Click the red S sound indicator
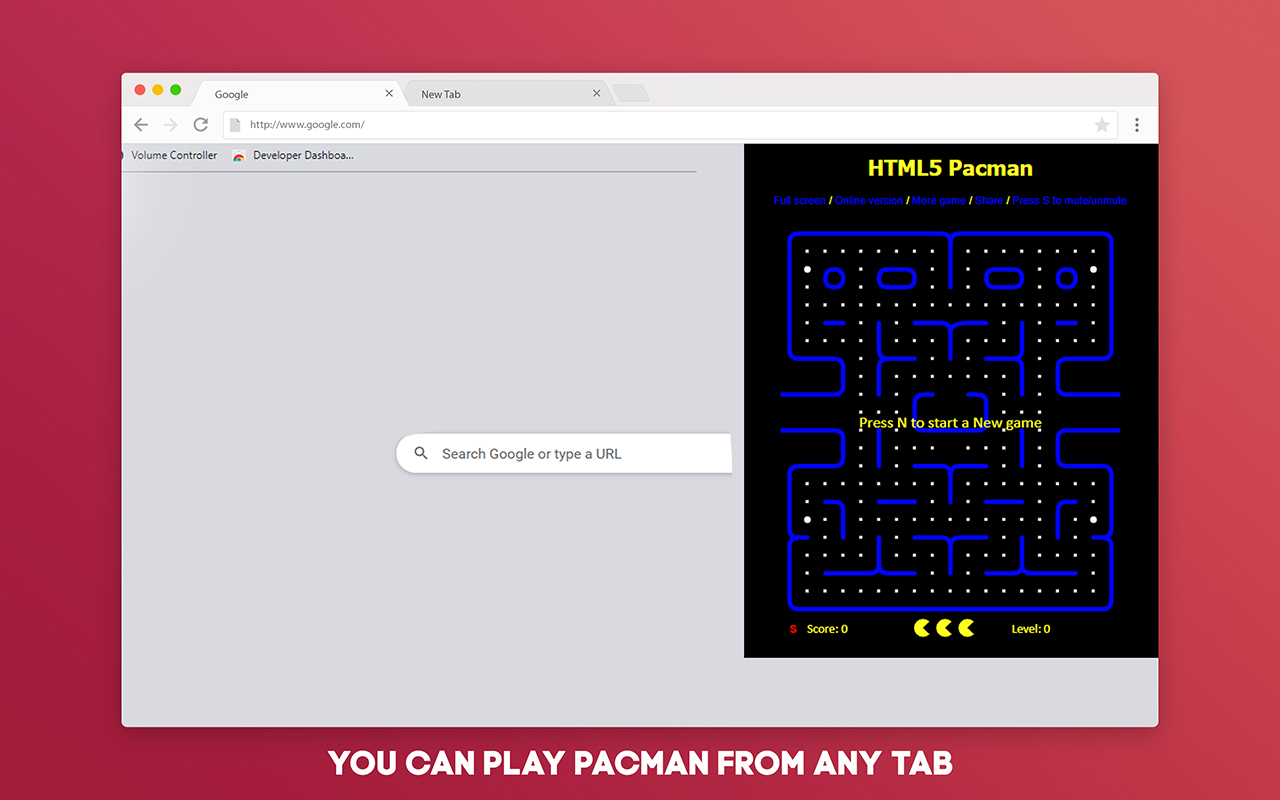Viewport: 1280px width, 800px height. tap(793, 629)
